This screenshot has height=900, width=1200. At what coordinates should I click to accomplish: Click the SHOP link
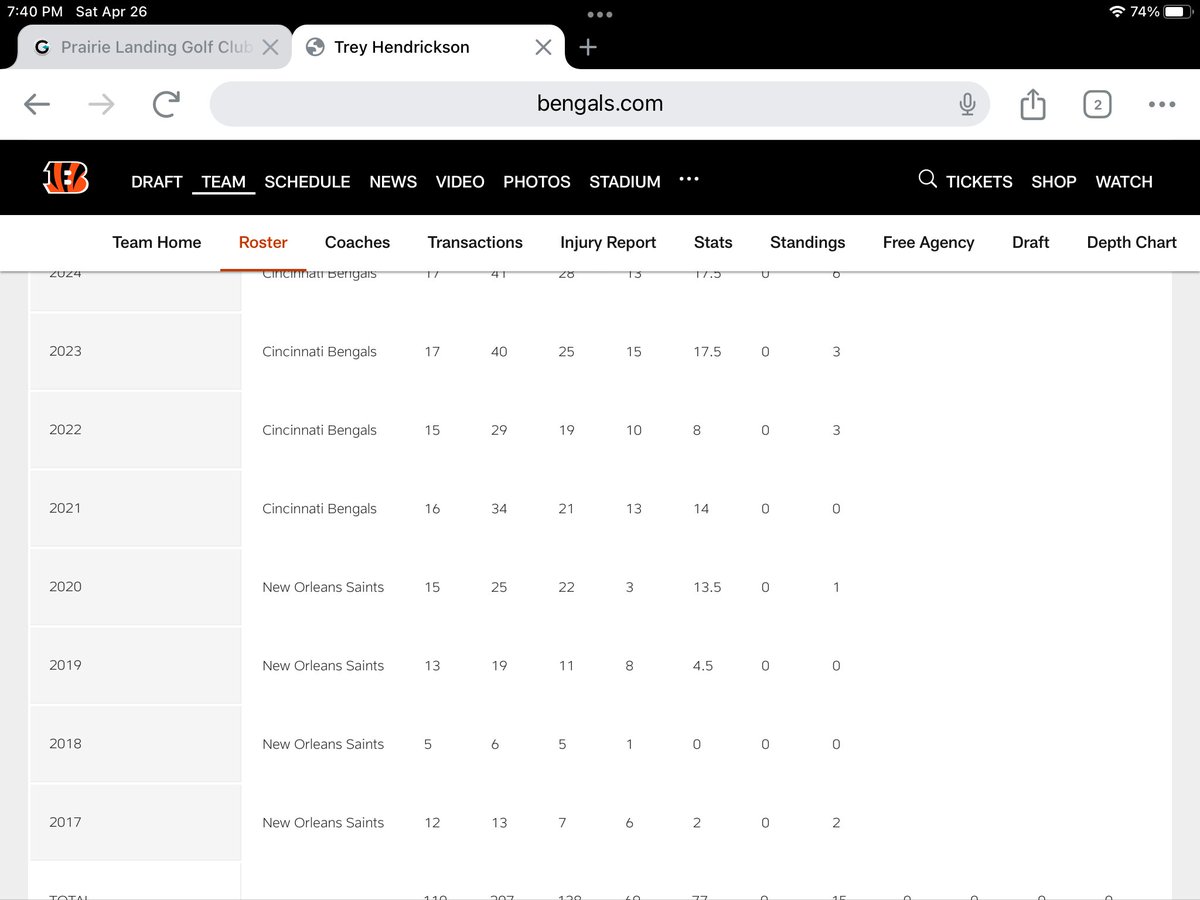coord(1054,182)
